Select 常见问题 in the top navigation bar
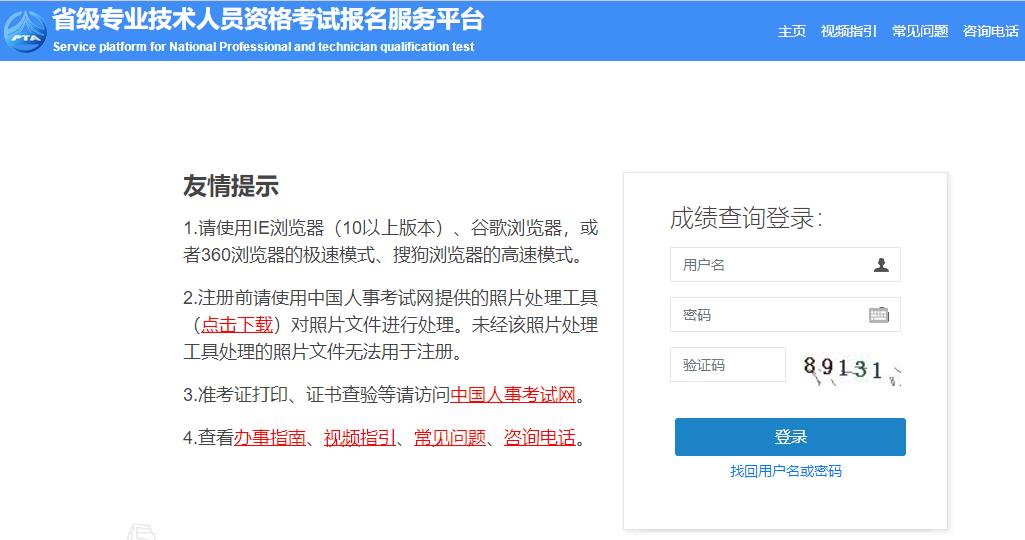 click(x=920, y=31)
